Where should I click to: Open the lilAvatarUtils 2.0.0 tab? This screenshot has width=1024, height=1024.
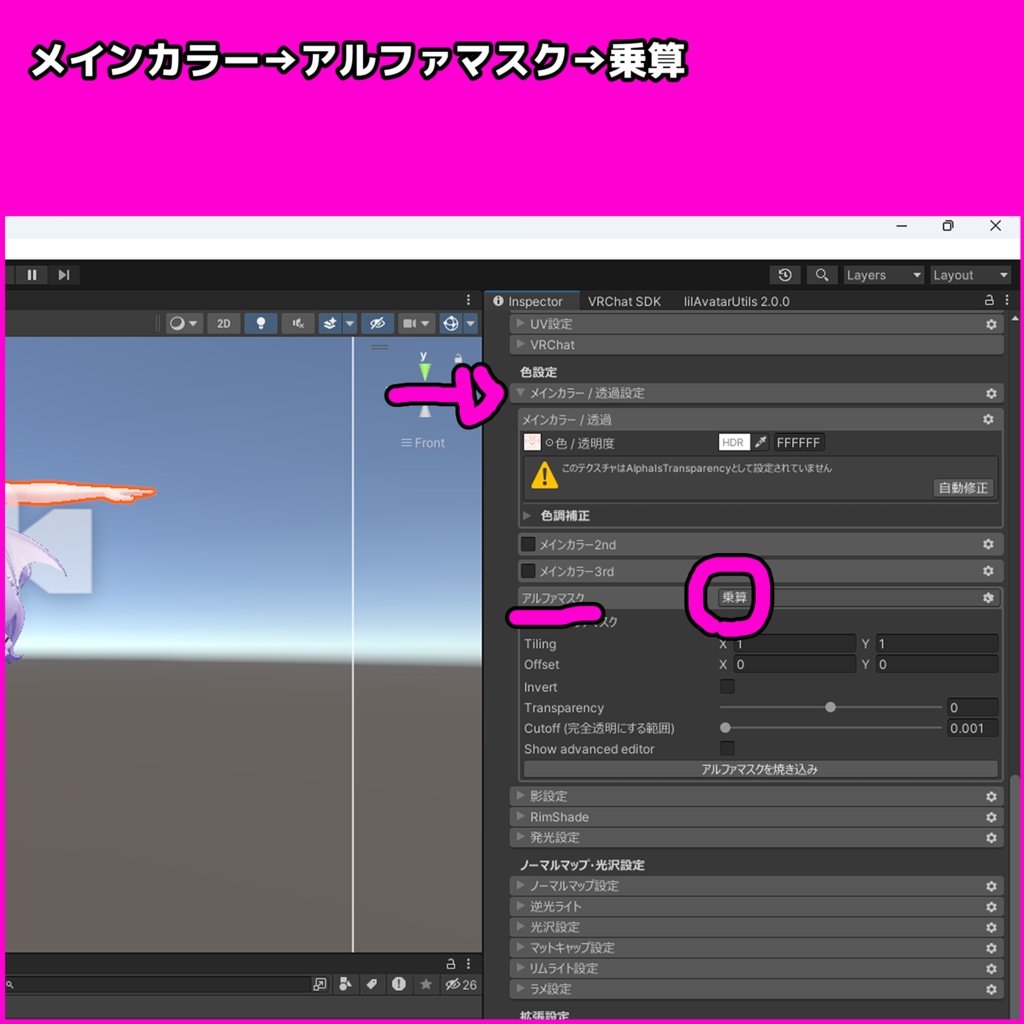coord(736,301)
